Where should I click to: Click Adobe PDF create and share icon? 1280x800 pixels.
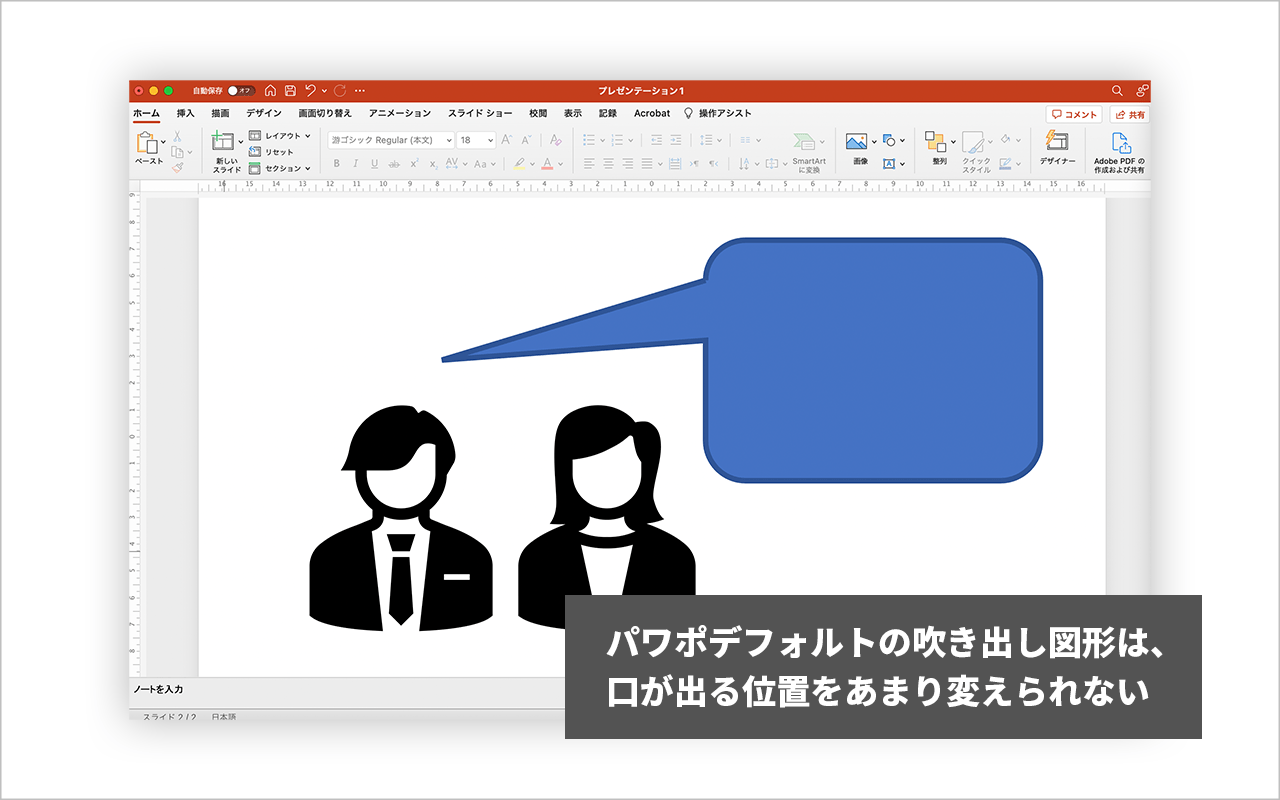1120,143
